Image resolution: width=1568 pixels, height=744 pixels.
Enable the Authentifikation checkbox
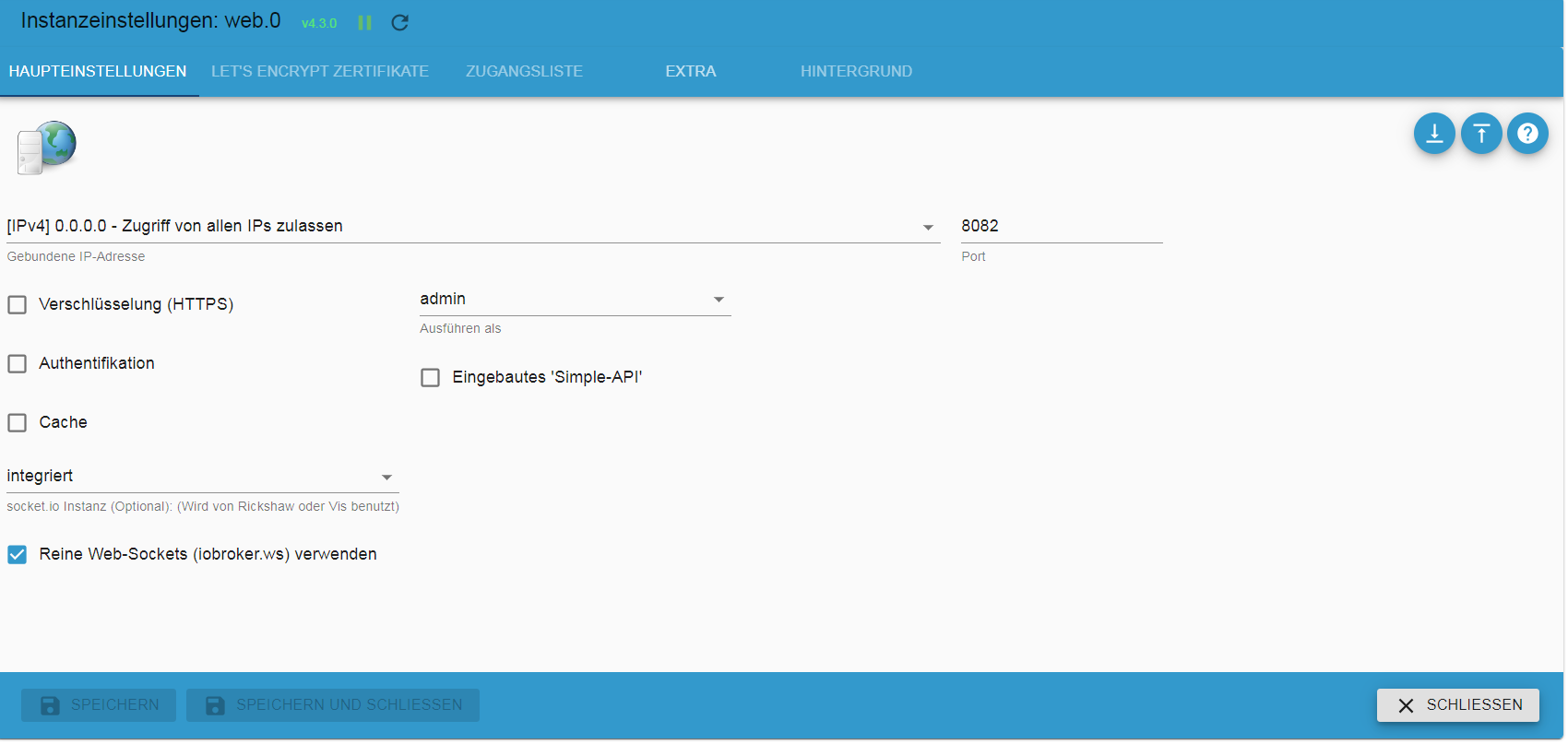point(18,363)
